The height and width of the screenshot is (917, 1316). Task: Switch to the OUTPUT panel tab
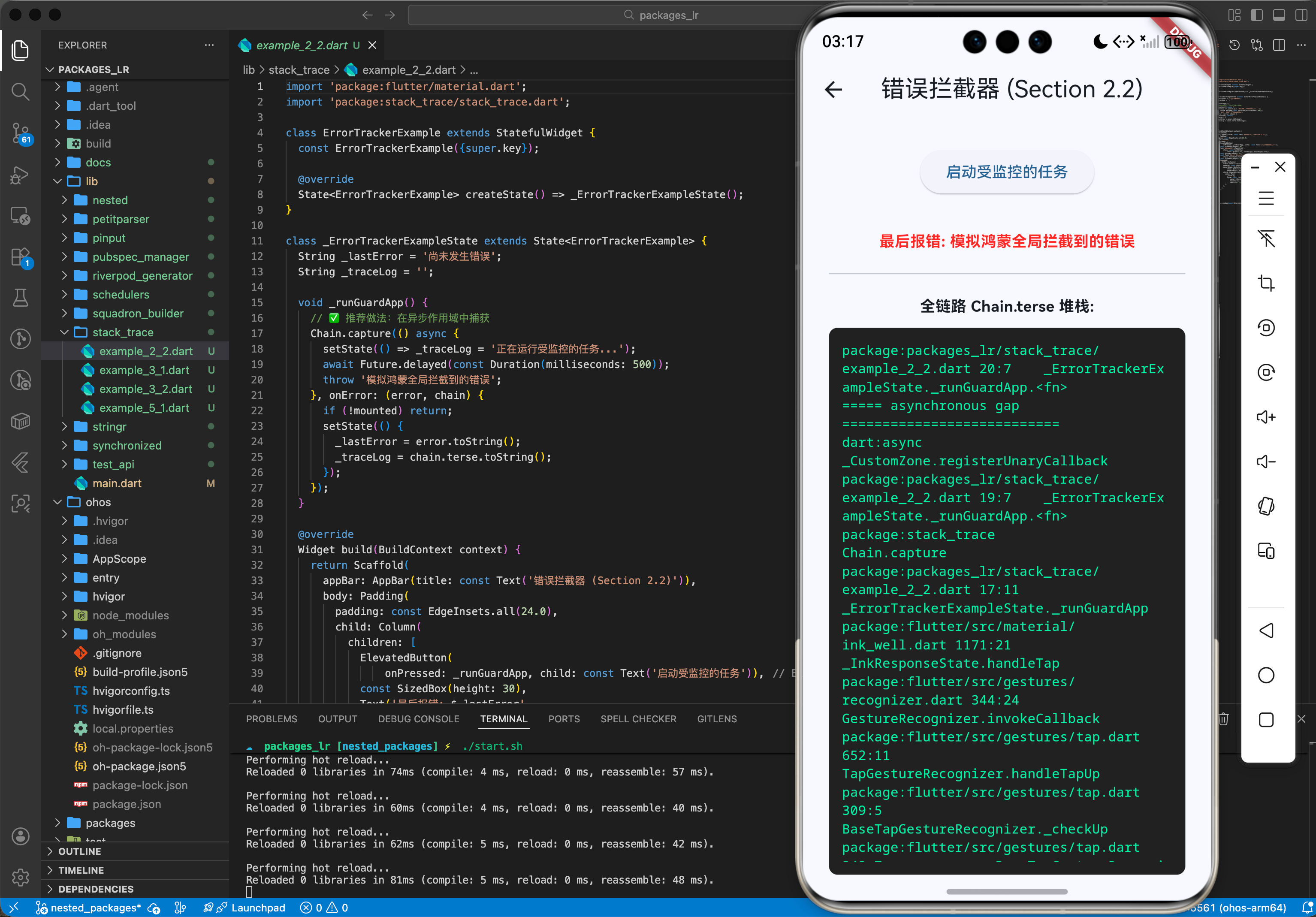point(338,719)
